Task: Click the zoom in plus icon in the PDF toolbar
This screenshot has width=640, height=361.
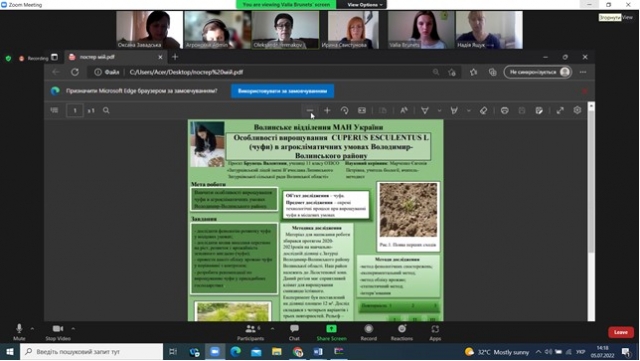Action: click(327, 110)
